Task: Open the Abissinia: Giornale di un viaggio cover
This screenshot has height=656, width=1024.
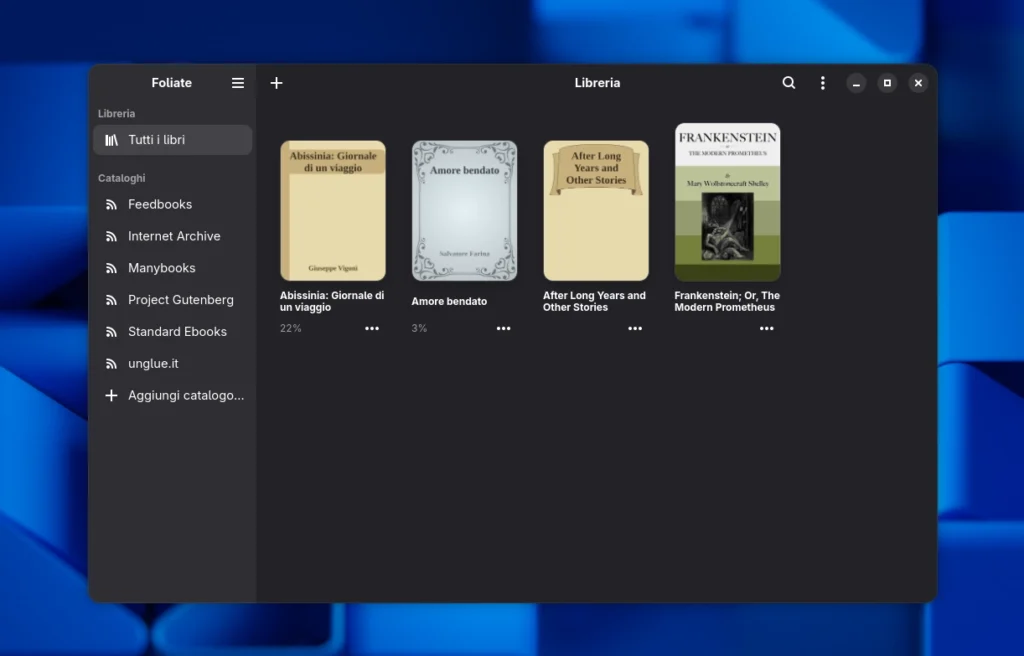Action: pyautogui.click(x=333, y=210)
